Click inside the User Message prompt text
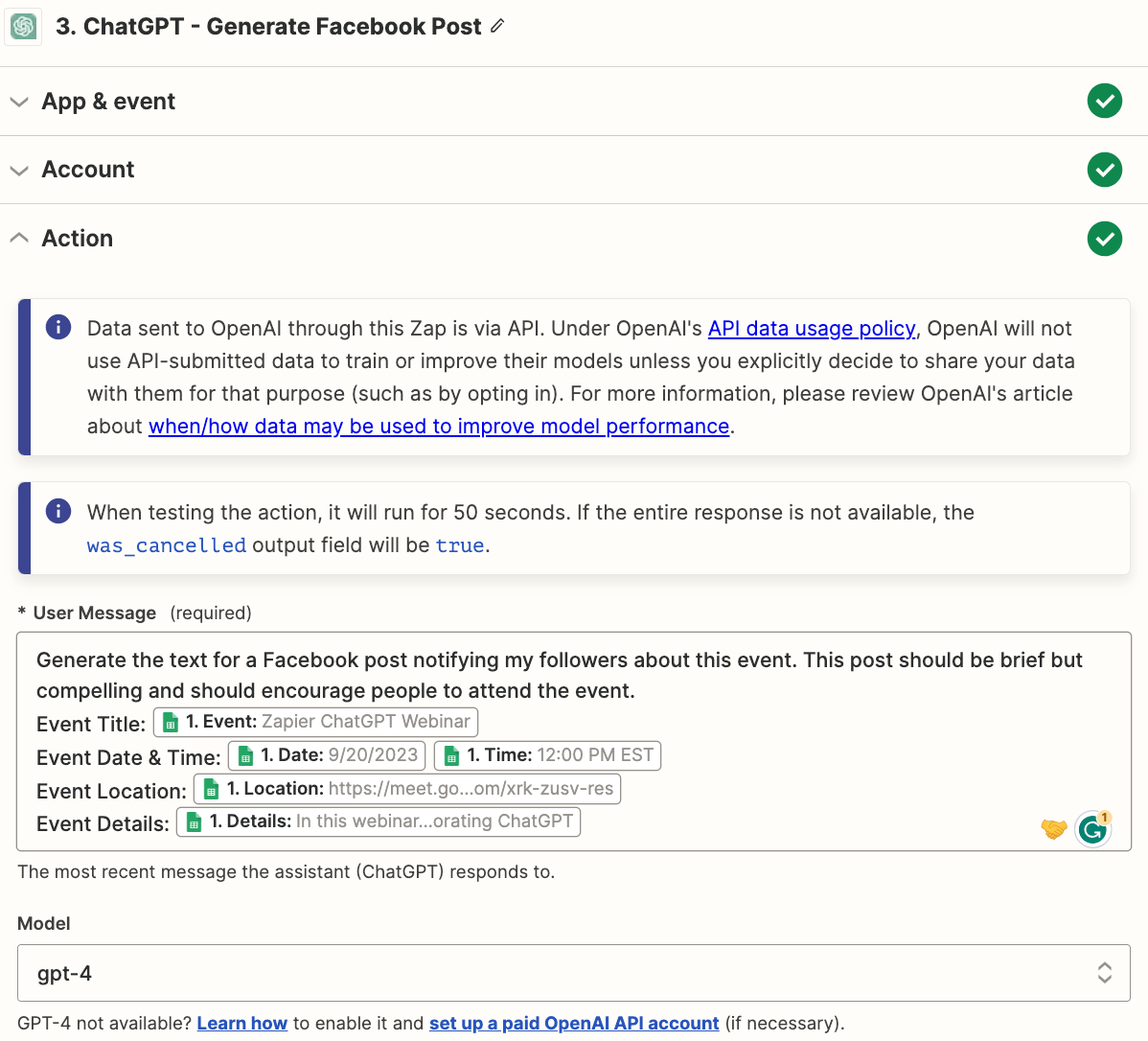 point(560,676)
